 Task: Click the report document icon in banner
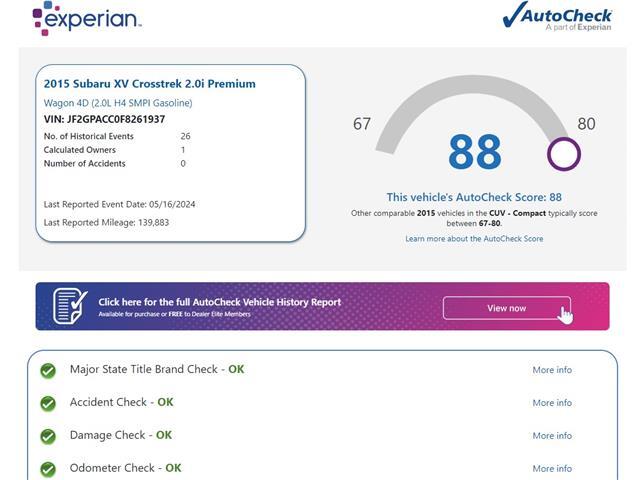70,306
